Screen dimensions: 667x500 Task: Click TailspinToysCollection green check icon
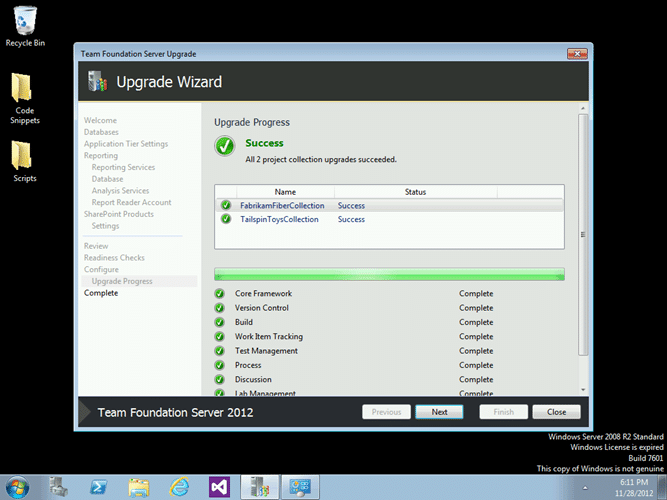pos(226,219)
